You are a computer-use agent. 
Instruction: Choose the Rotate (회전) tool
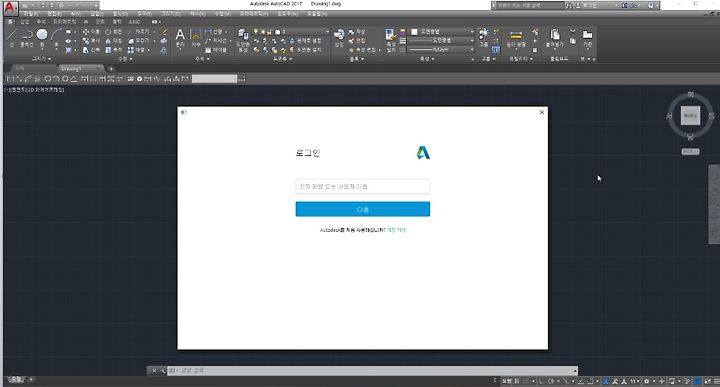tap(113, 32)
